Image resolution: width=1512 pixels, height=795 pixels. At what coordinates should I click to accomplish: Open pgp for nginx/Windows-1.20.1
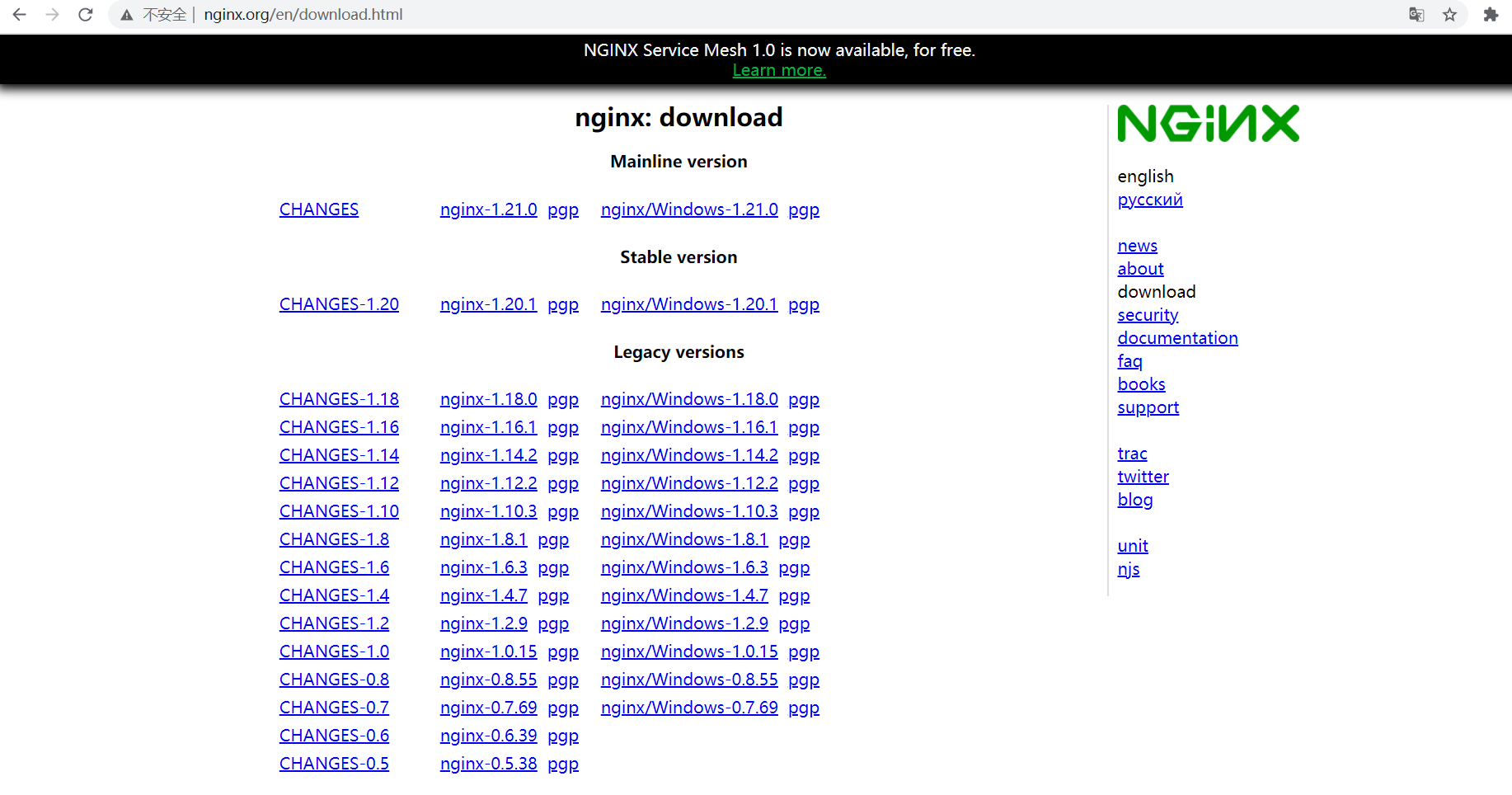coord(804,305)
